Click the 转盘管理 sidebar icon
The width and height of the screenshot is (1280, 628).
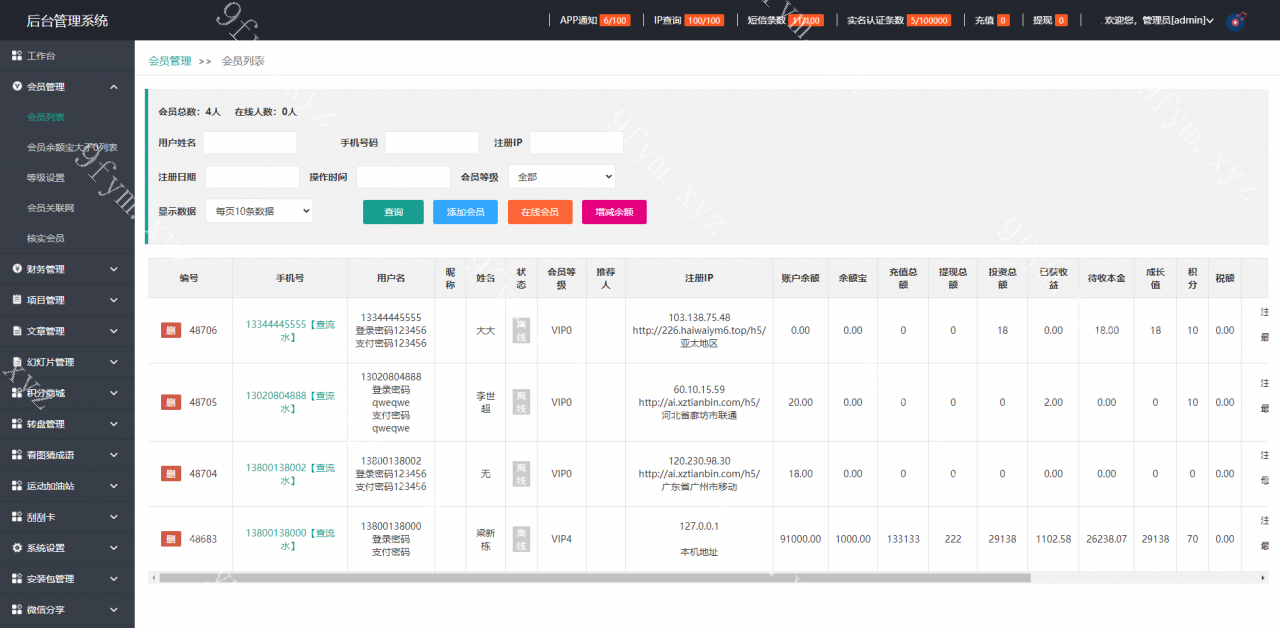tap(17, 424)
